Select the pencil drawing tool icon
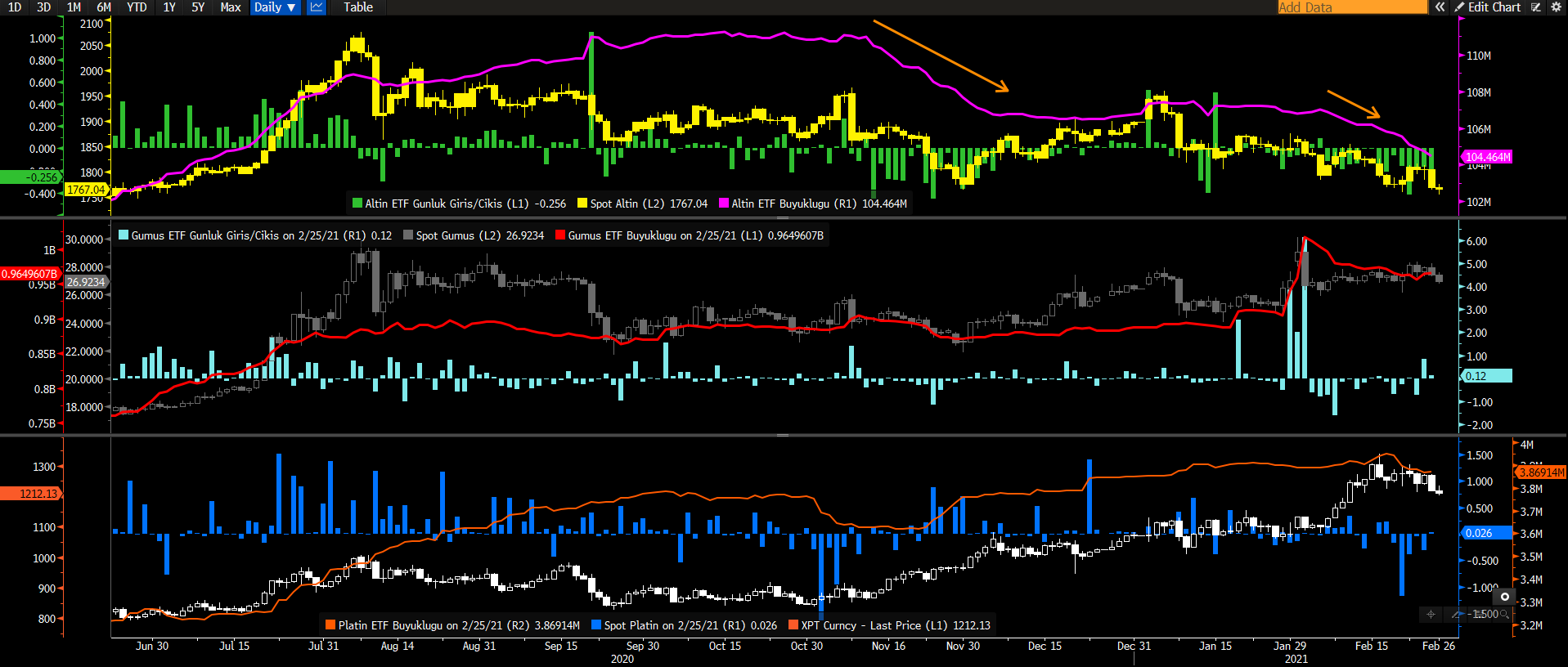 click(1455, 614)
